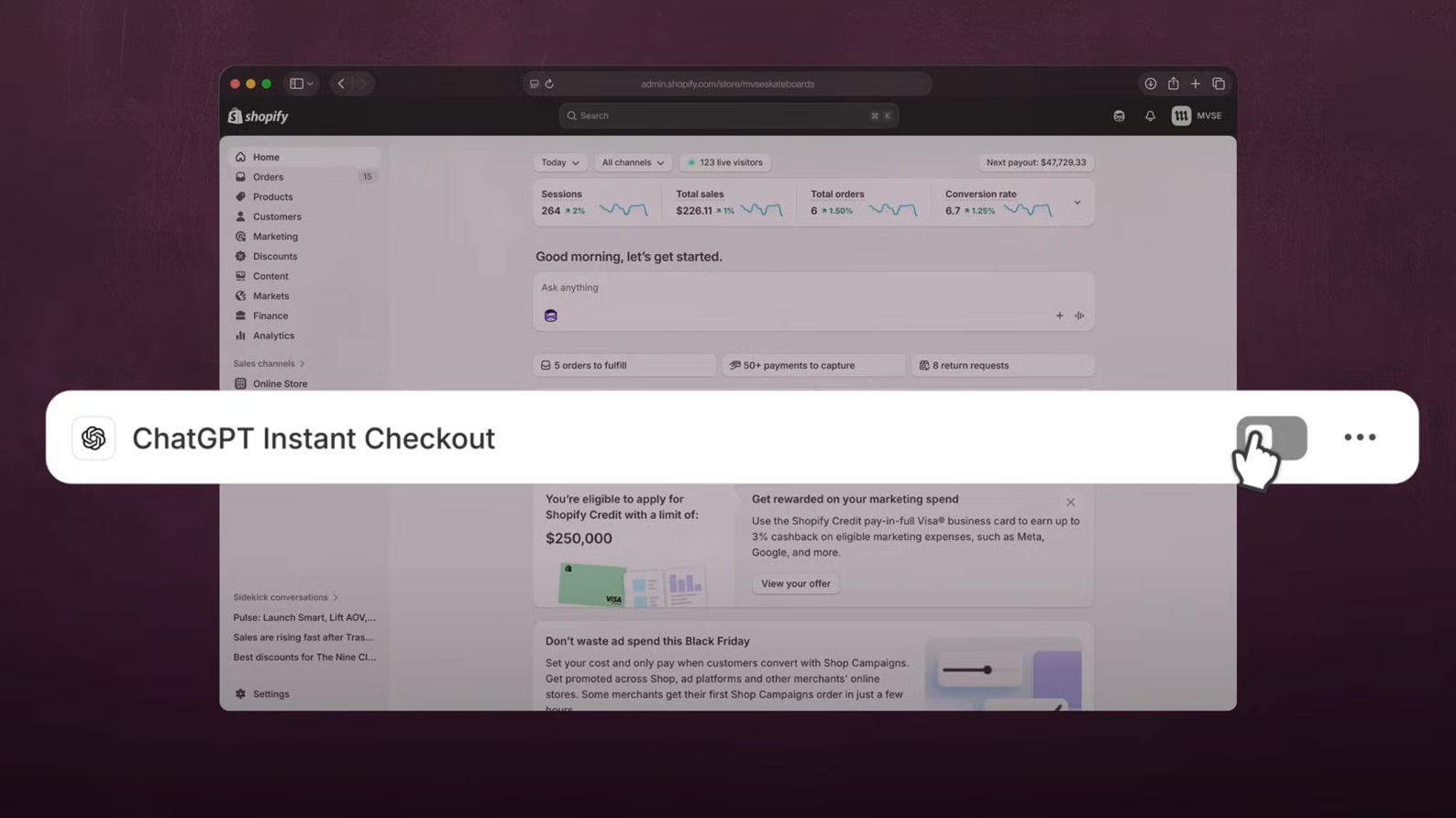This screenshot has height=818, width=1456.
Task: Open the ChatGPT Instant Checkout more options menu
Action: pos(1360,437)
